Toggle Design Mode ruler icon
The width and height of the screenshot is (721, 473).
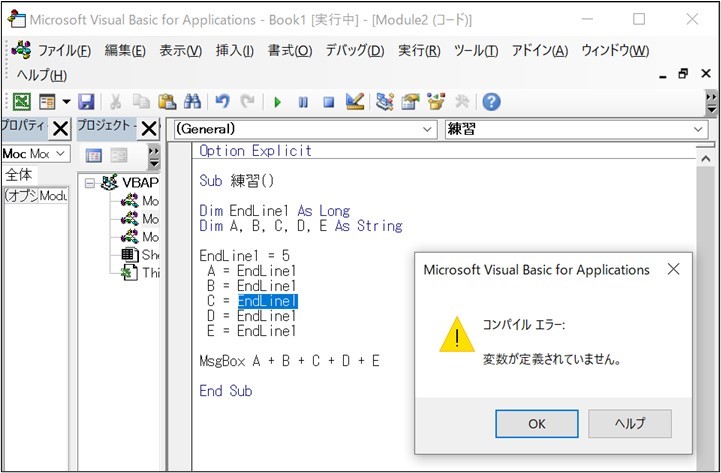[355, 102]
